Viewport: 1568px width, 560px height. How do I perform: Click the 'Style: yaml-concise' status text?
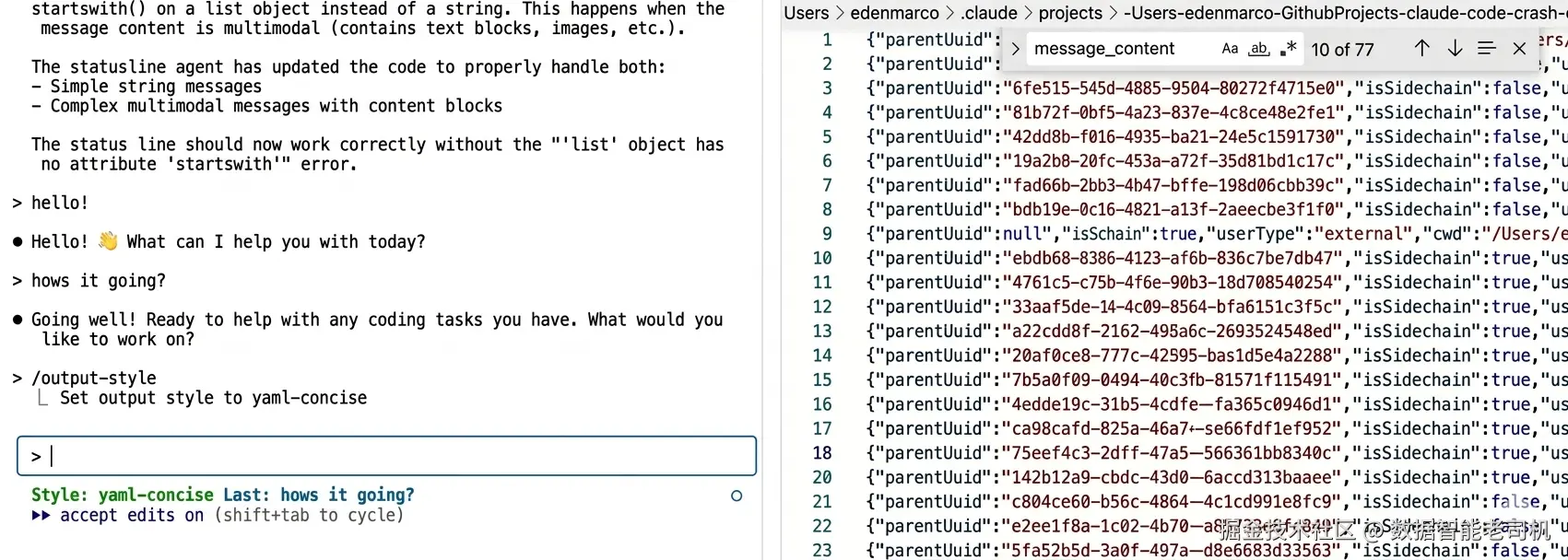(123, 496)
